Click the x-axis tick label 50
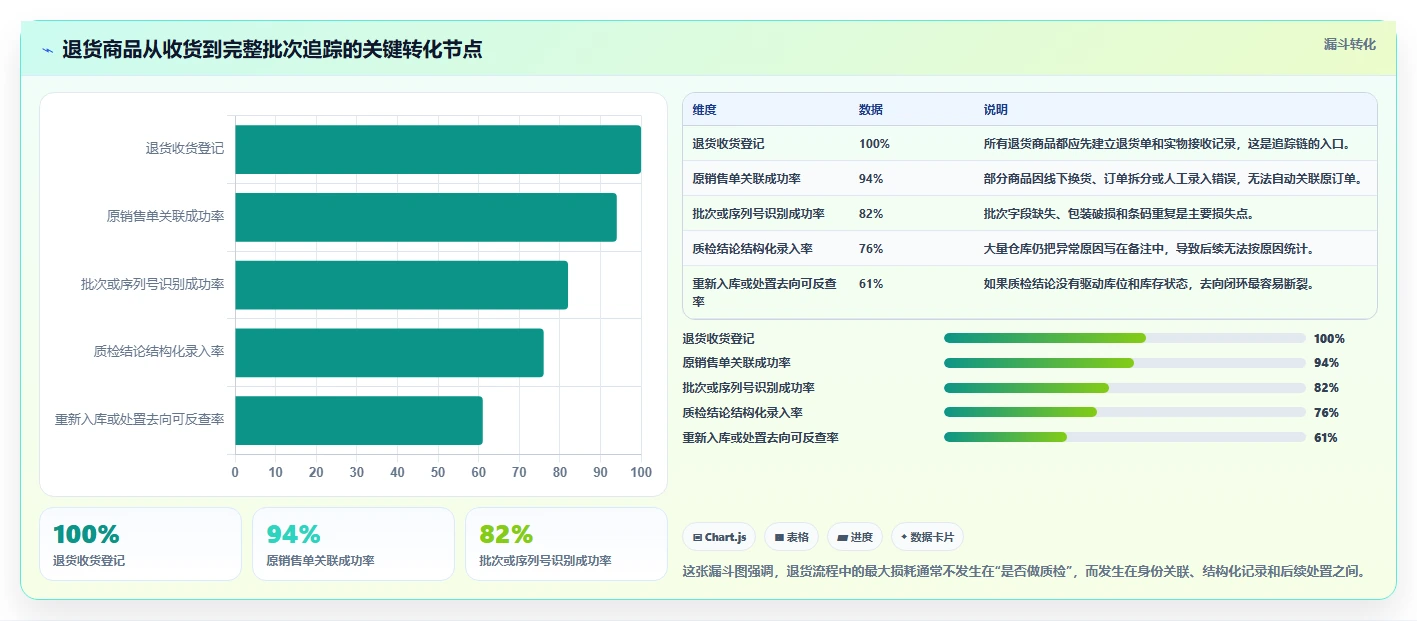 (438, 472)
